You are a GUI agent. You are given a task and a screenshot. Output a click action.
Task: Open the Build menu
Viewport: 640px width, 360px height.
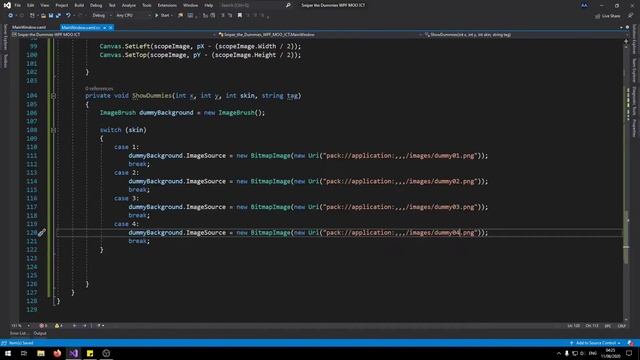(x=79, y=5)
